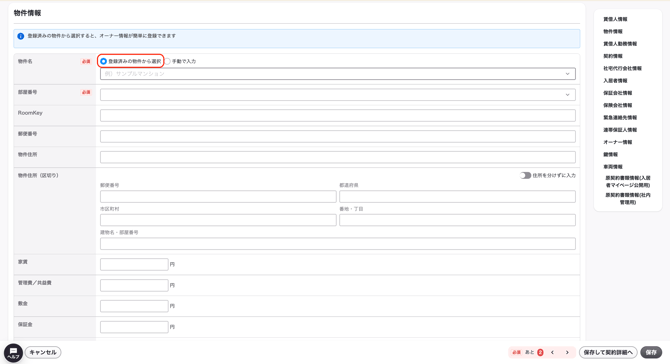The width and height of the screenshot is (670, 364).
Task: Jump to 保証会社情報 section
Action: 617,93
